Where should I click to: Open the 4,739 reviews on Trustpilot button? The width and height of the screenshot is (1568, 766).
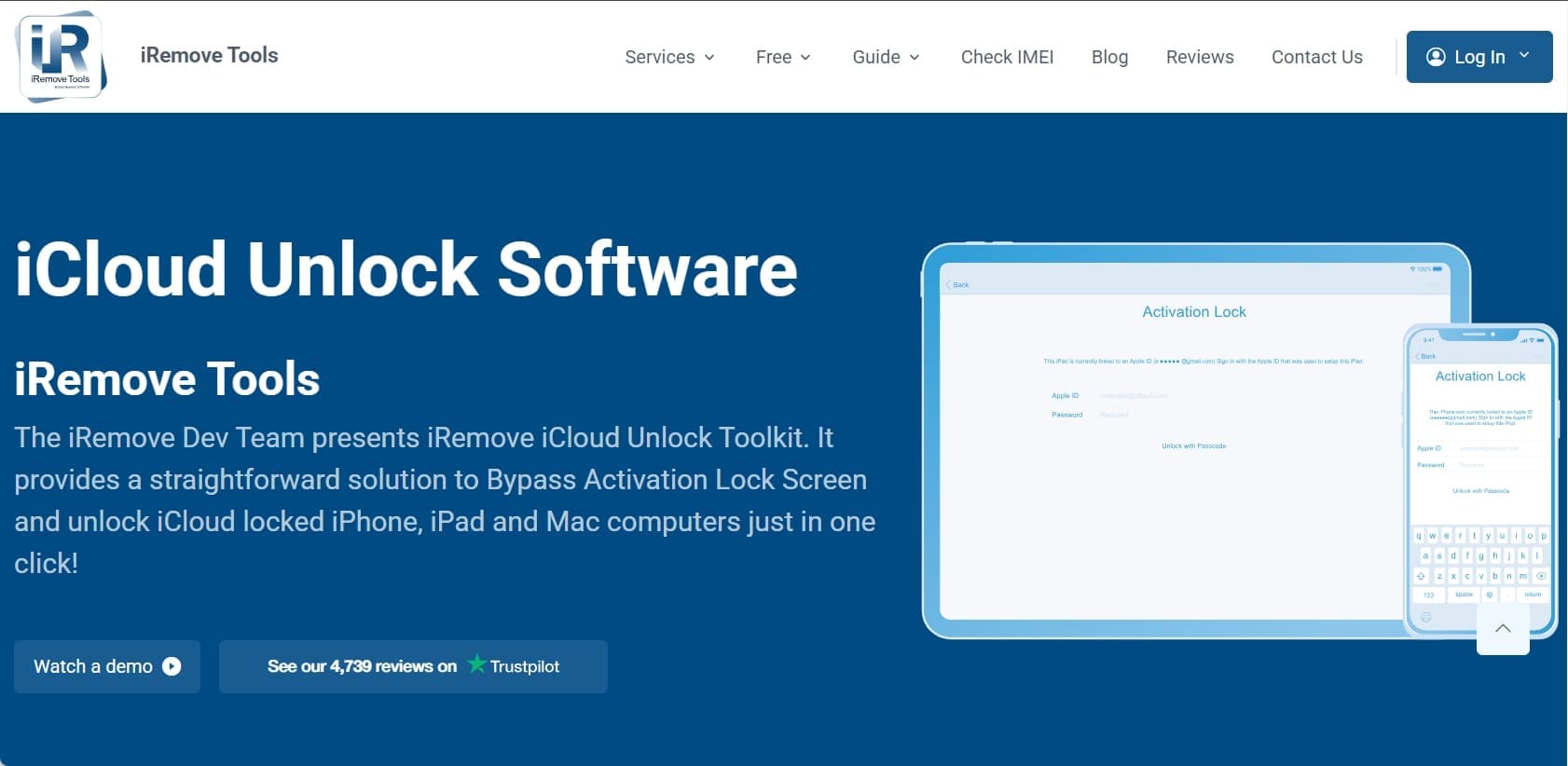(413, 666)
